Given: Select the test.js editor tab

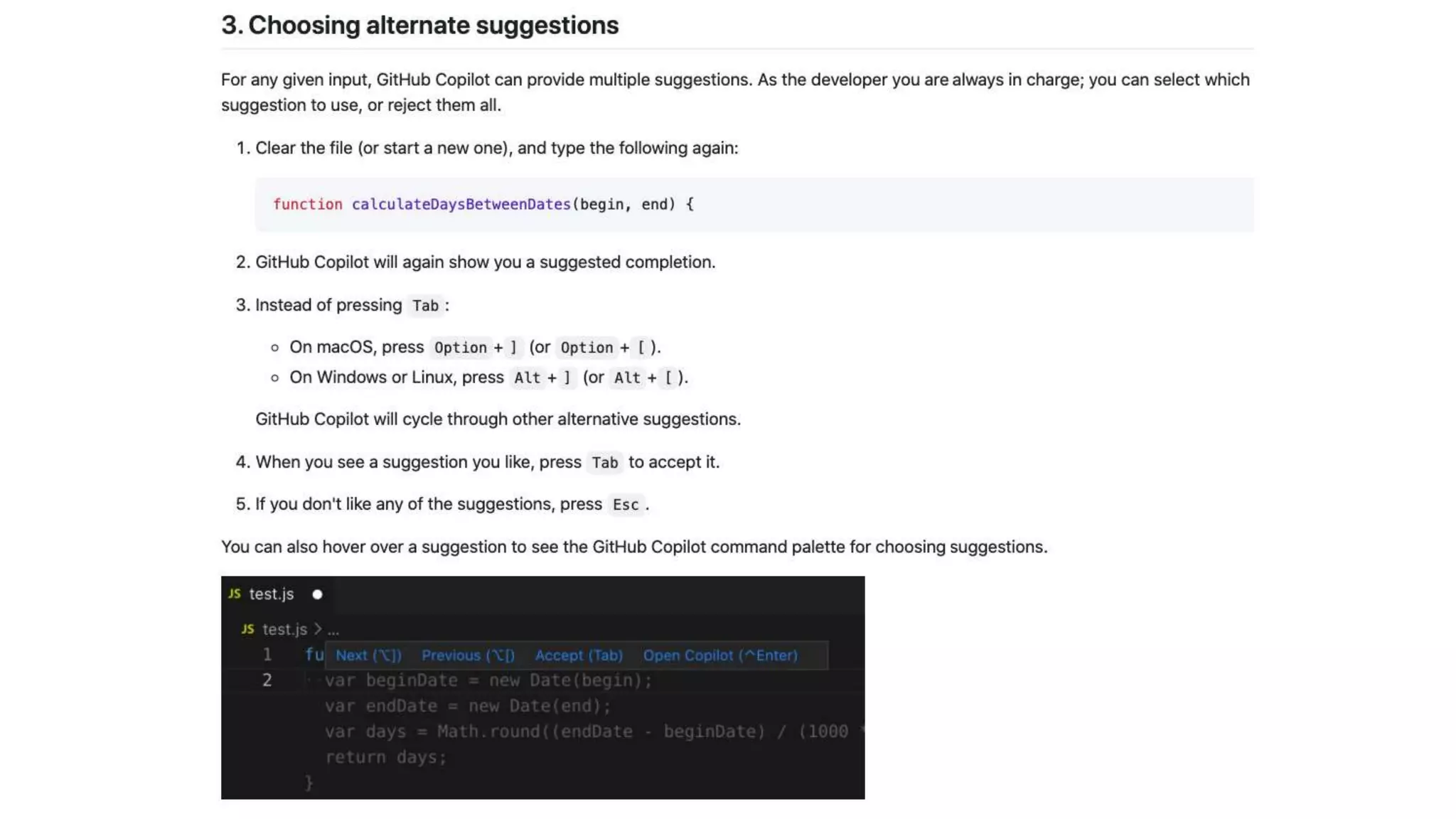Looking at the screenshot, I should click(x=271, y=594).
